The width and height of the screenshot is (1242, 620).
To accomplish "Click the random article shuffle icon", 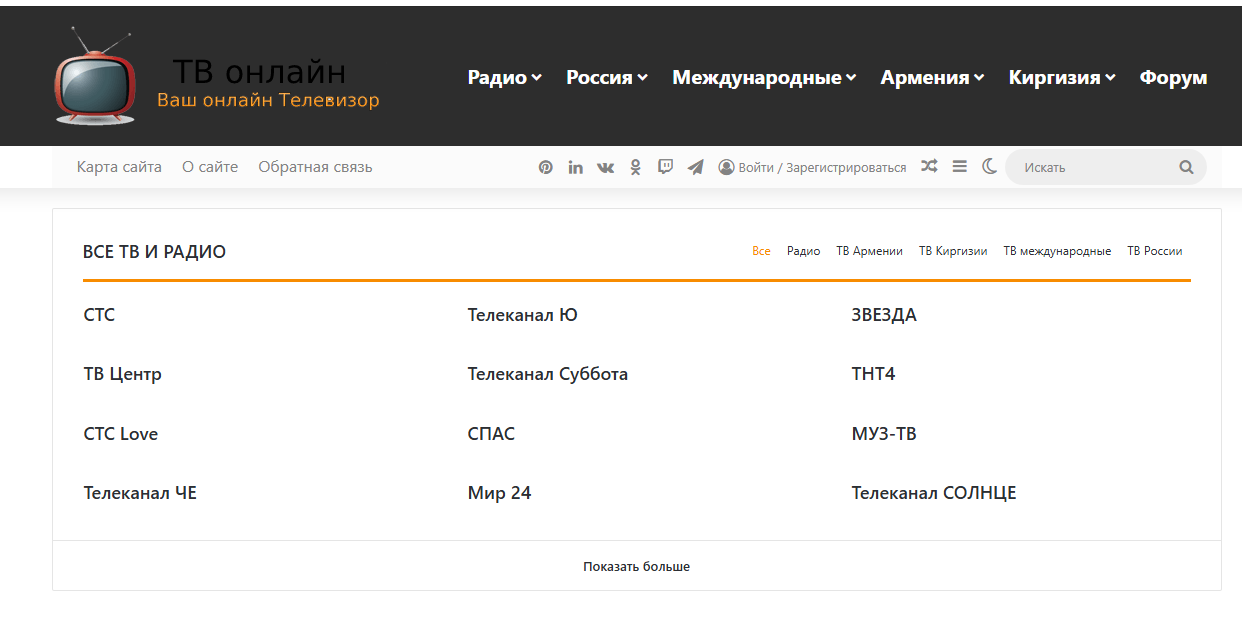I will tap(929, 166).
